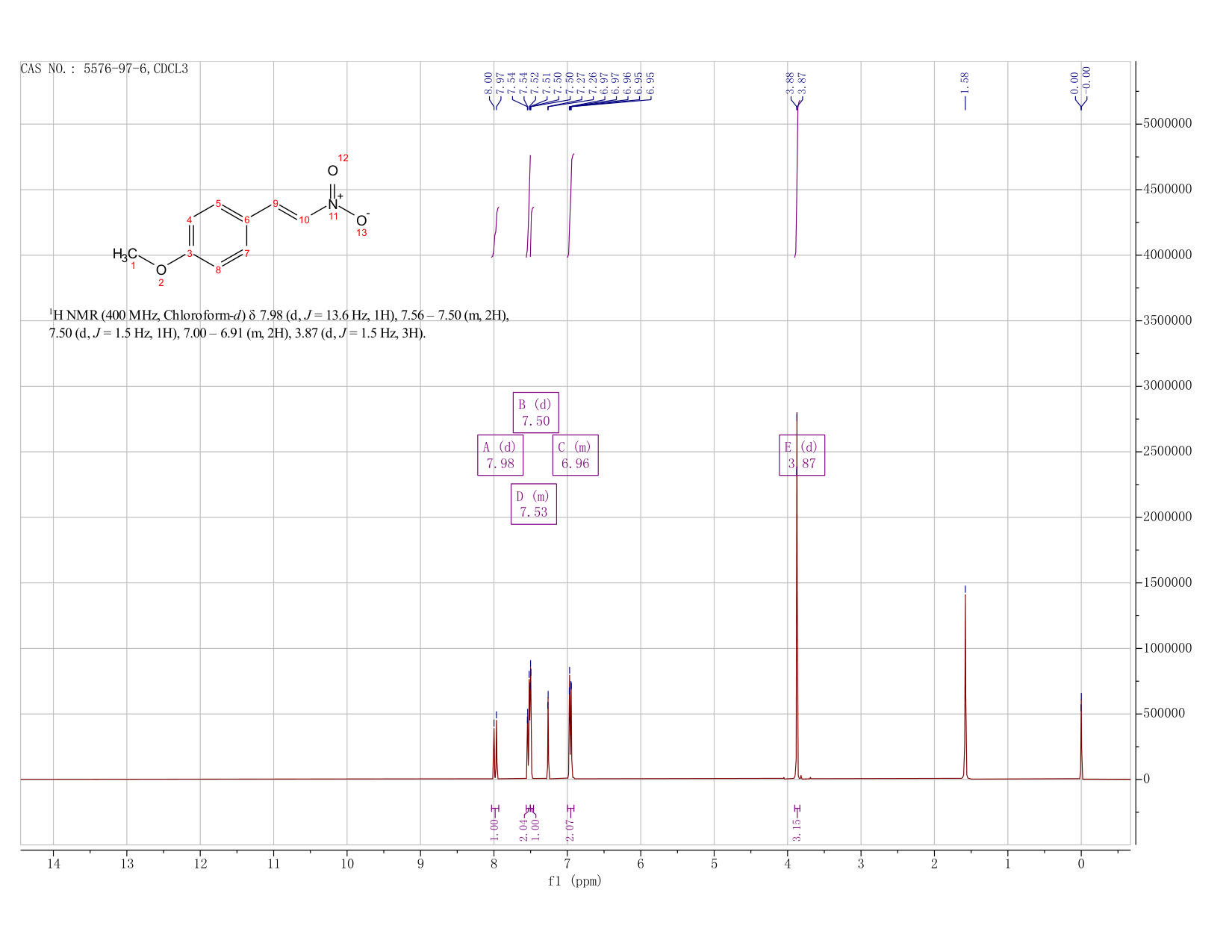Click the 8.00 peak label at top
This screenshot has width=1232, height=952.
pos(488,82)
